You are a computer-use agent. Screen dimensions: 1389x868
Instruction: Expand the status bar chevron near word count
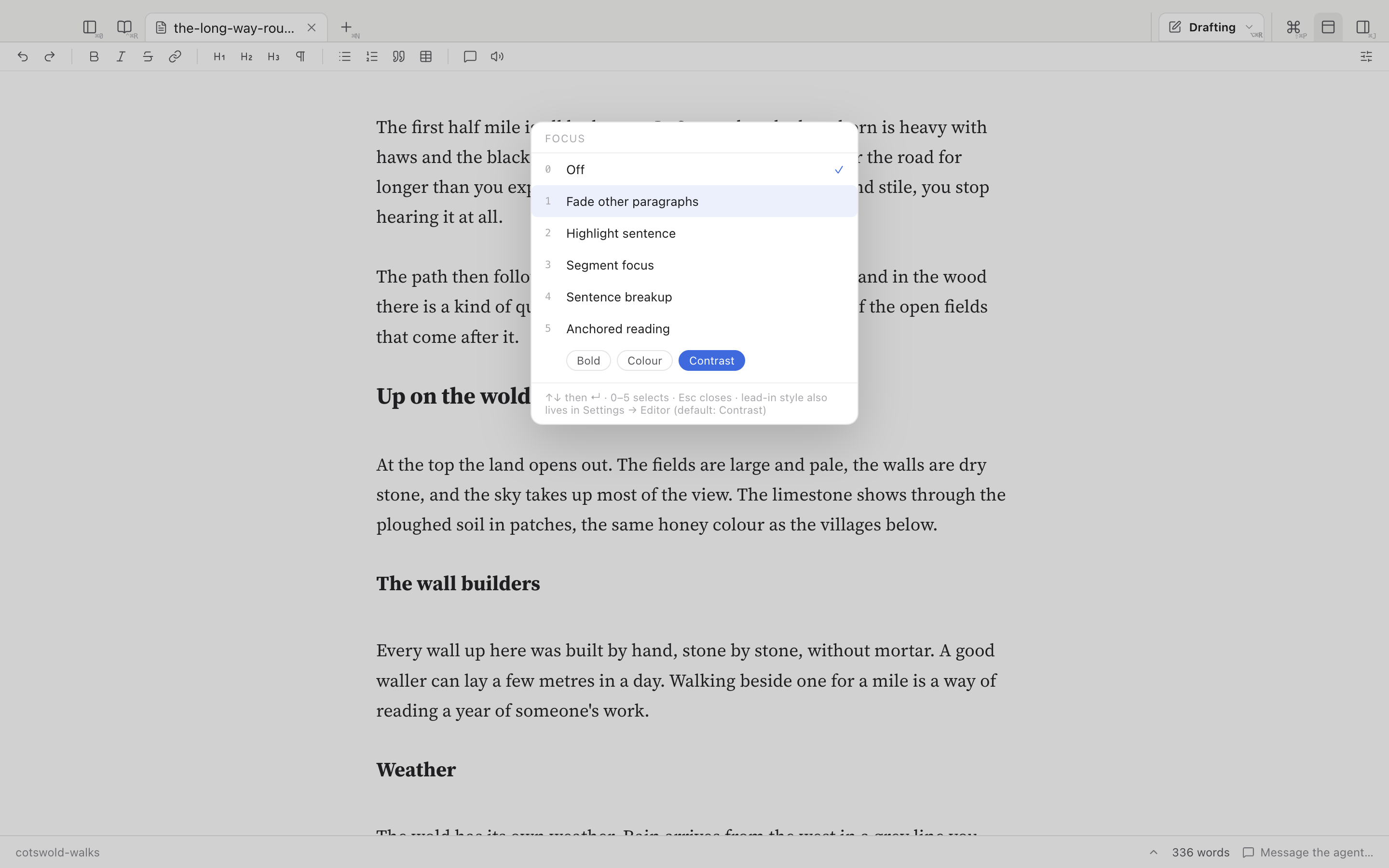tap(1154, 852)
